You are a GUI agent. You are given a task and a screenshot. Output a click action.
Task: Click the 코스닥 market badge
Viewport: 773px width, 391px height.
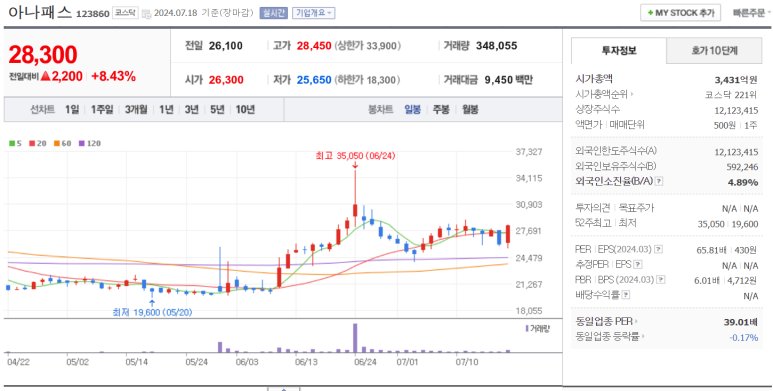[125, 13]
